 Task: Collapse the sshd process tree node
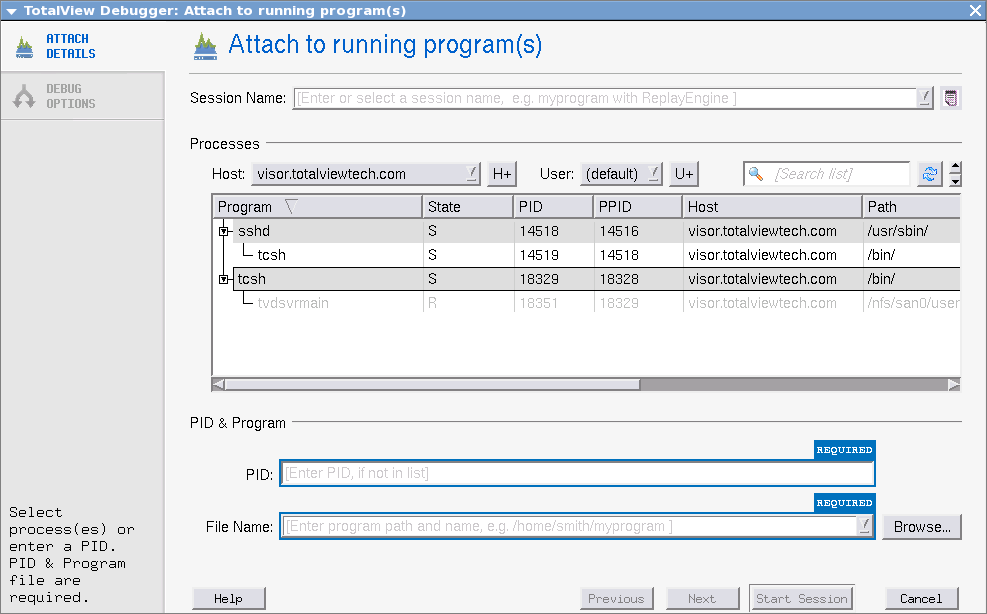[x=224, y=232]
